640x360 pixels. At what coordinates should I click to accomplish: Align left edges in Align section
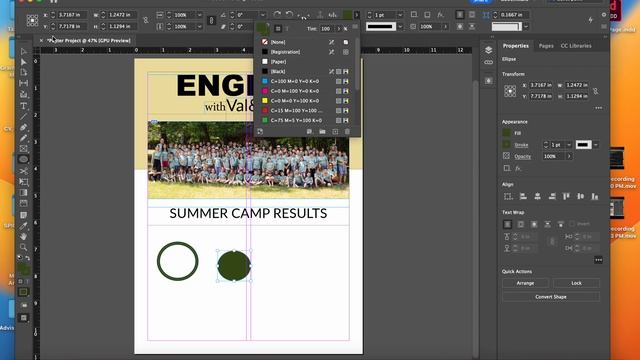tap(523, 197)
